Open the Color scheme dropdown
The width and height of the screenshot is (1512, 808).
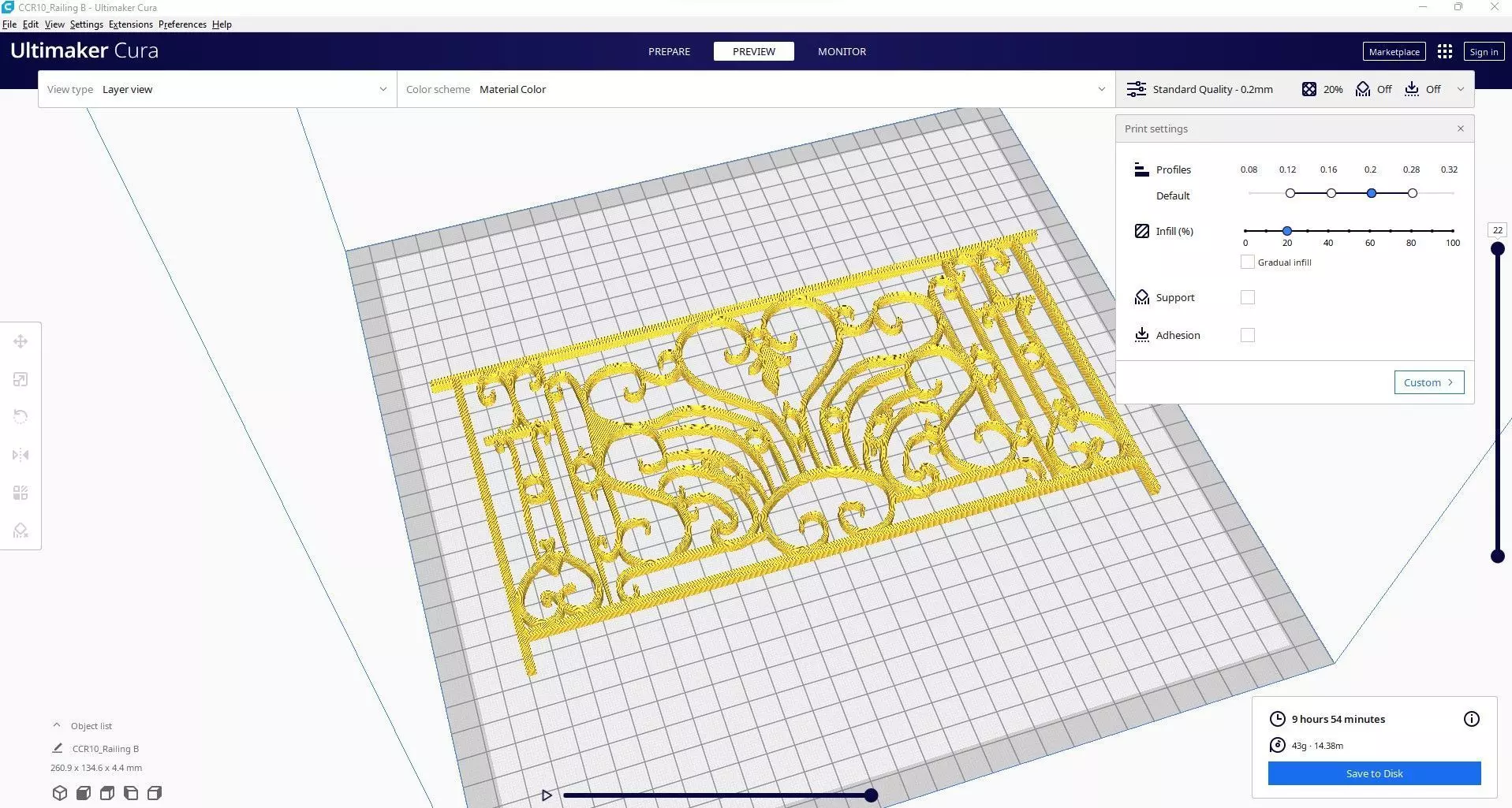(756, 89)
